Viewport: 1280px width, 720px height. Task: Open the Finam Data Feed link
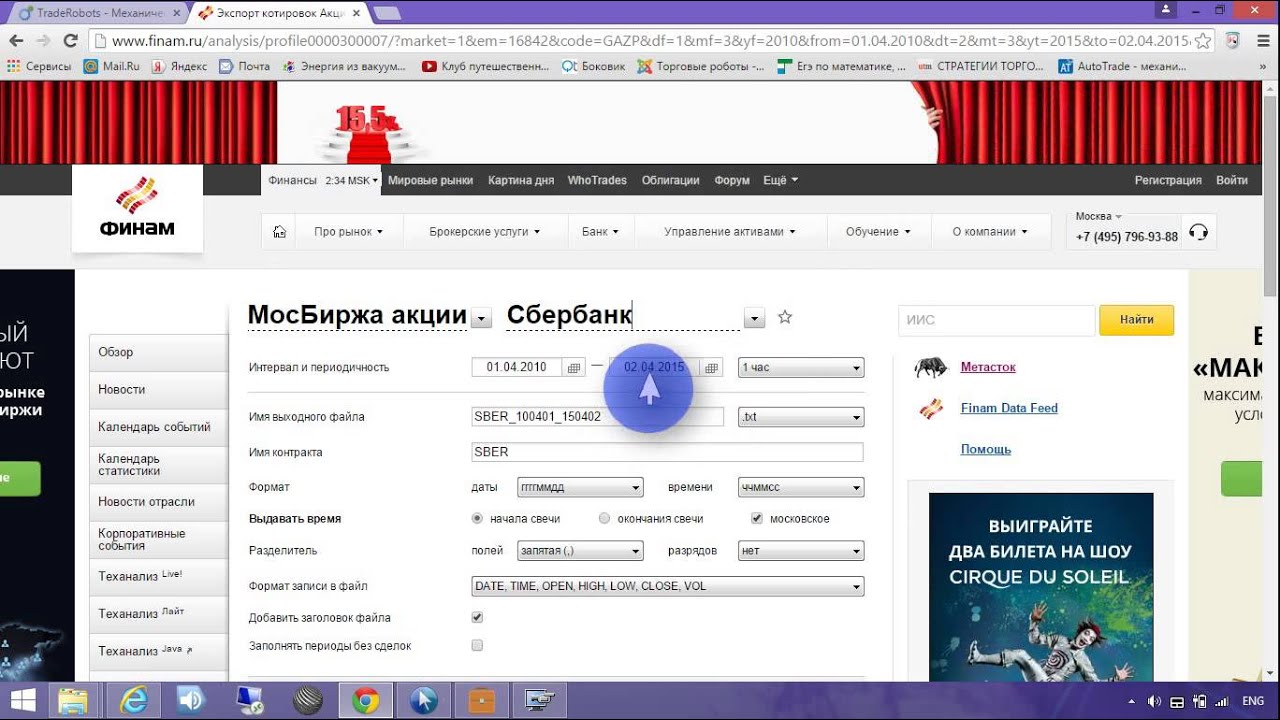(x=1009, y=408)
